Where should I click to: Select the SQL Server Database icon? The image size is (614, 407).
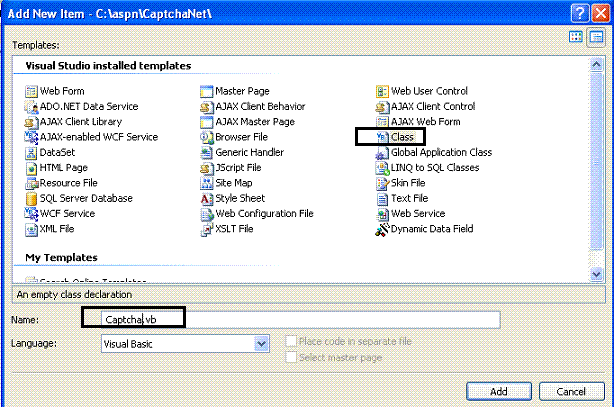31,198
